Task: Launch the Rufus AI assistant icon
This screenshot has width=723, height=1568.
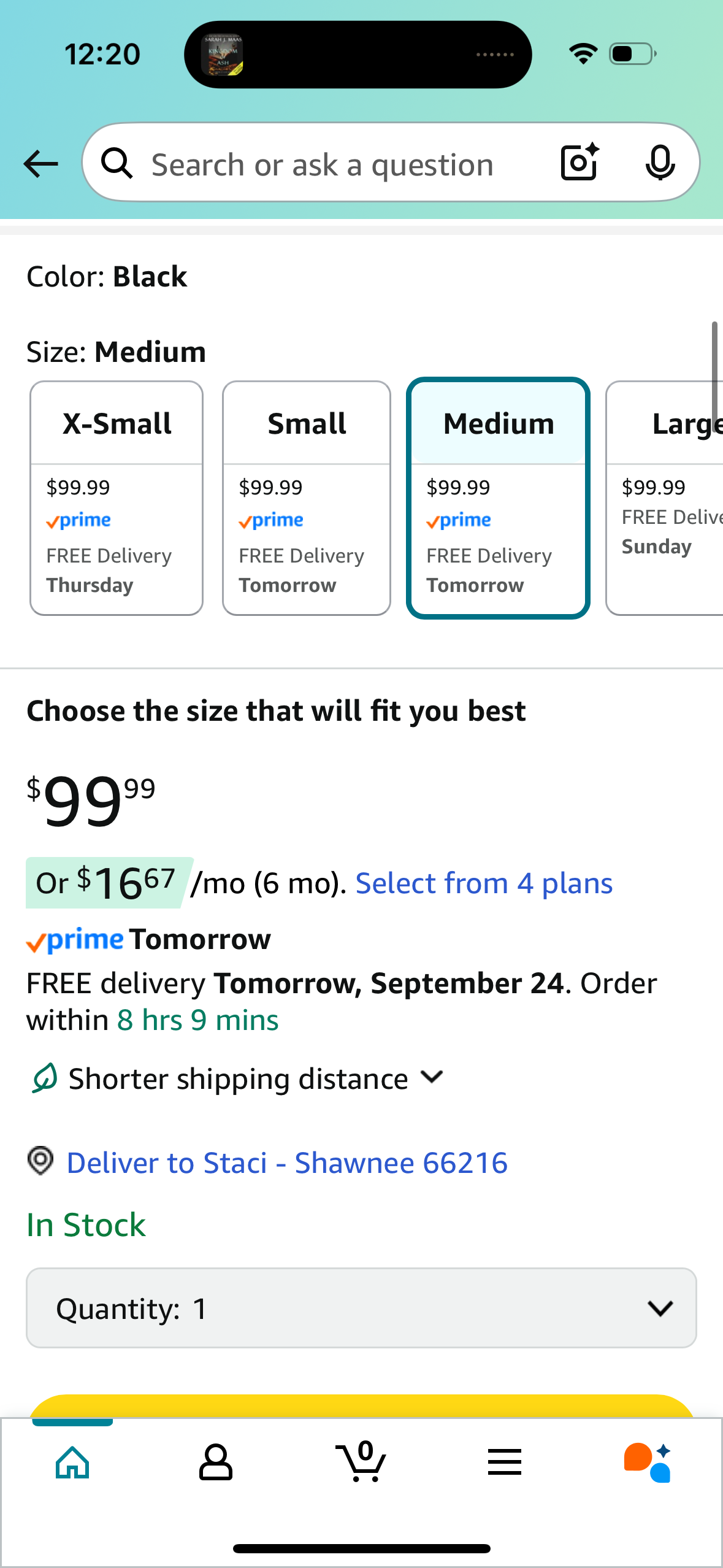Action: pos(648,1462)
